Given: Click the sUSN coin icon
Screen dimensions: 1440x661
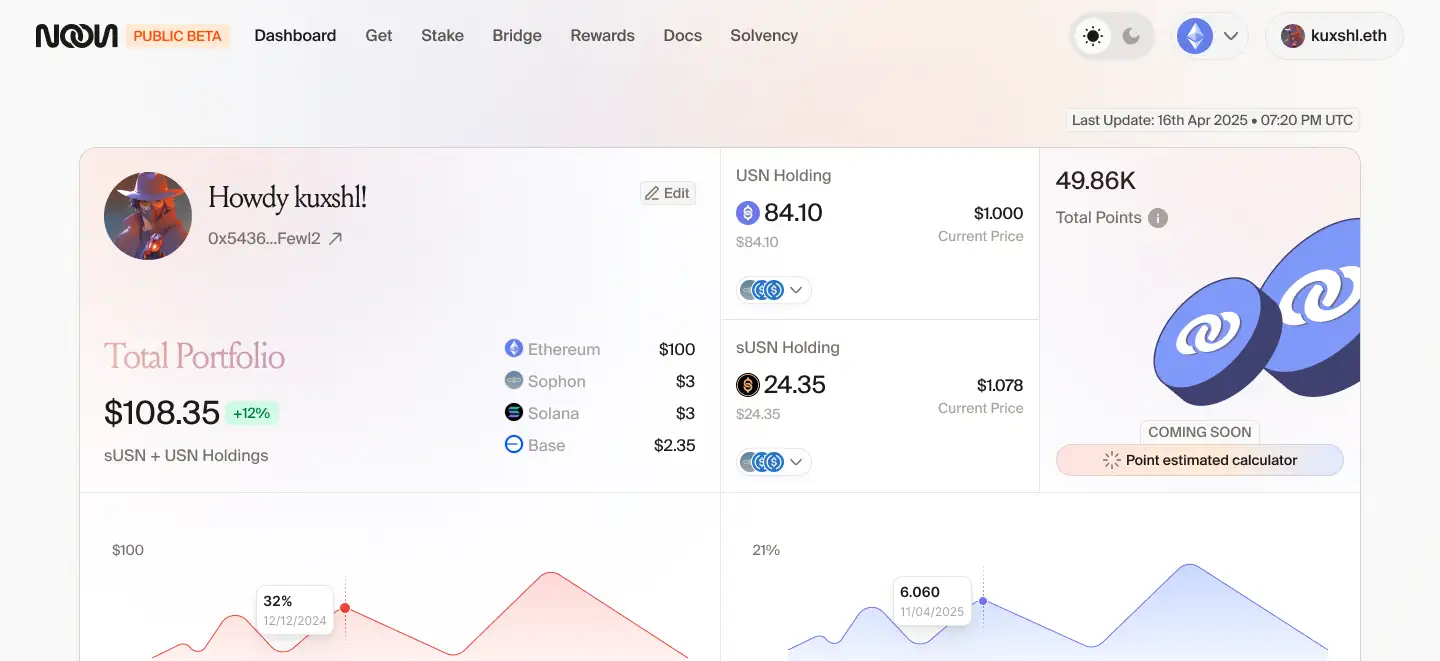Looking at the screenshot, I should pos(748,385).
